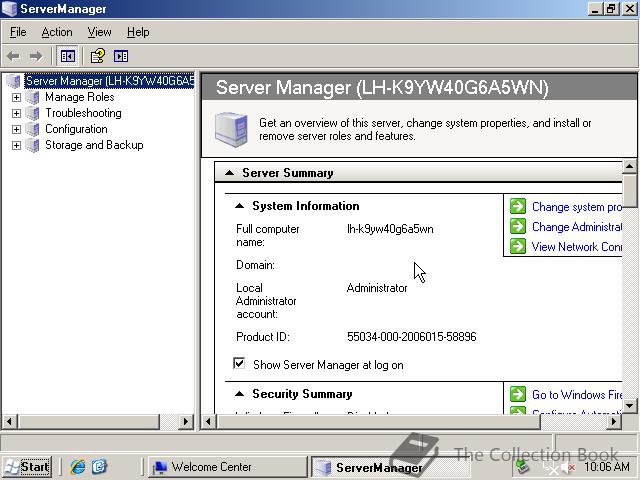
Task: Click the Manage Roles tree icon
Action: (x=32, y=97)
